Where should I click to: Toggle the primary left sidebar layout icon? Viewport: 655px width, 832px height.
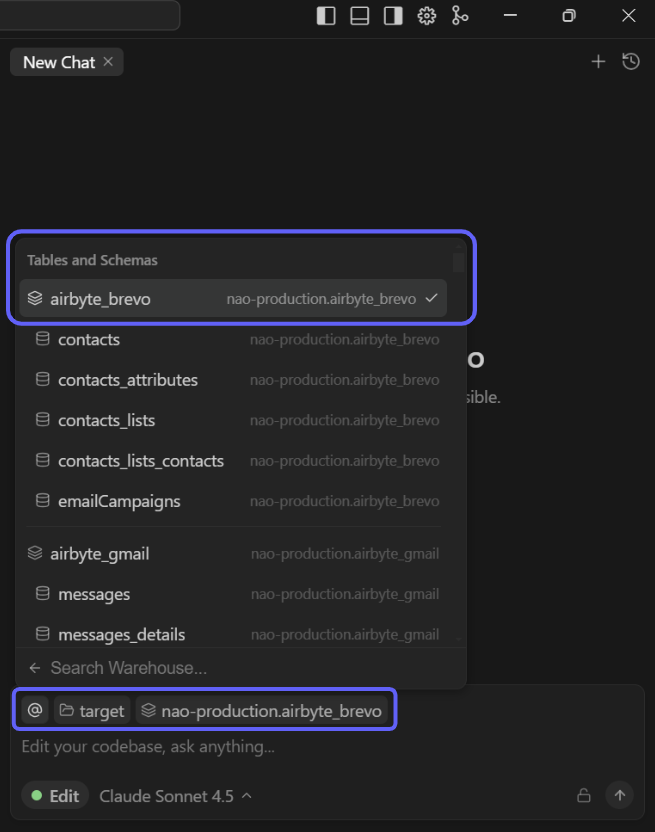[x=326, y=16]
